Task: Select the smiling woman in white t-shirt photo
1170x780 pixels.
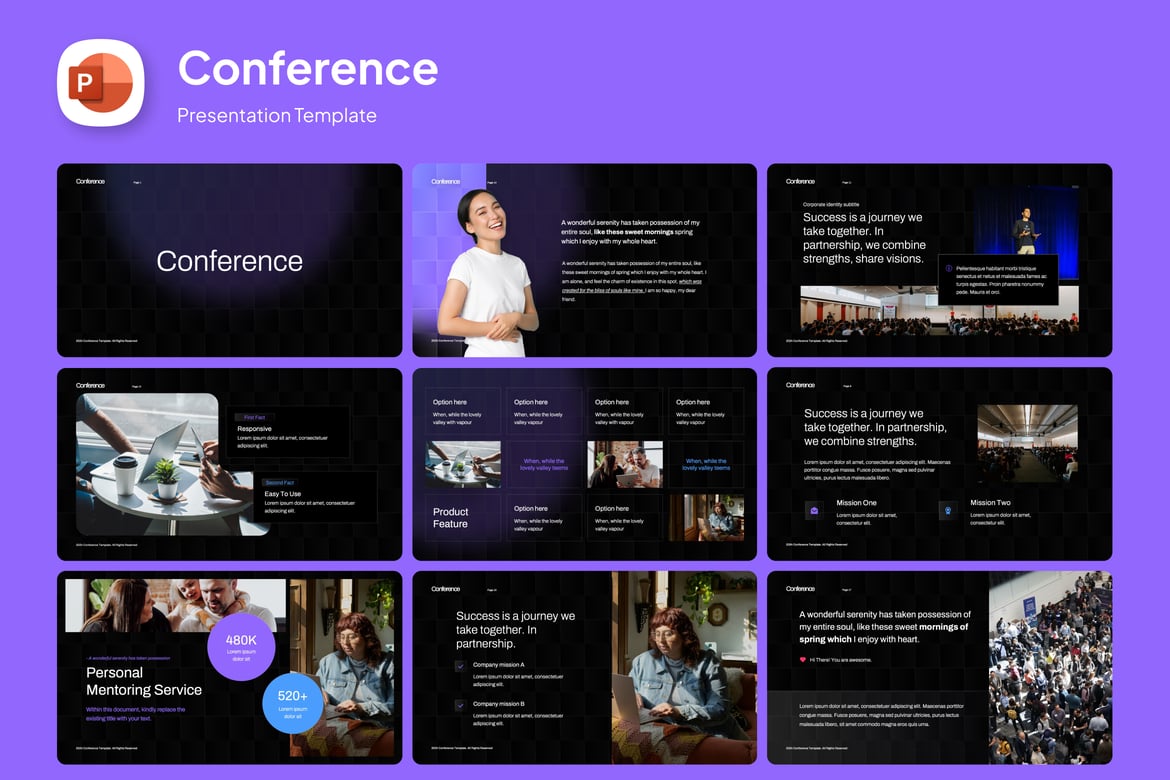Action: click(489, 272)
